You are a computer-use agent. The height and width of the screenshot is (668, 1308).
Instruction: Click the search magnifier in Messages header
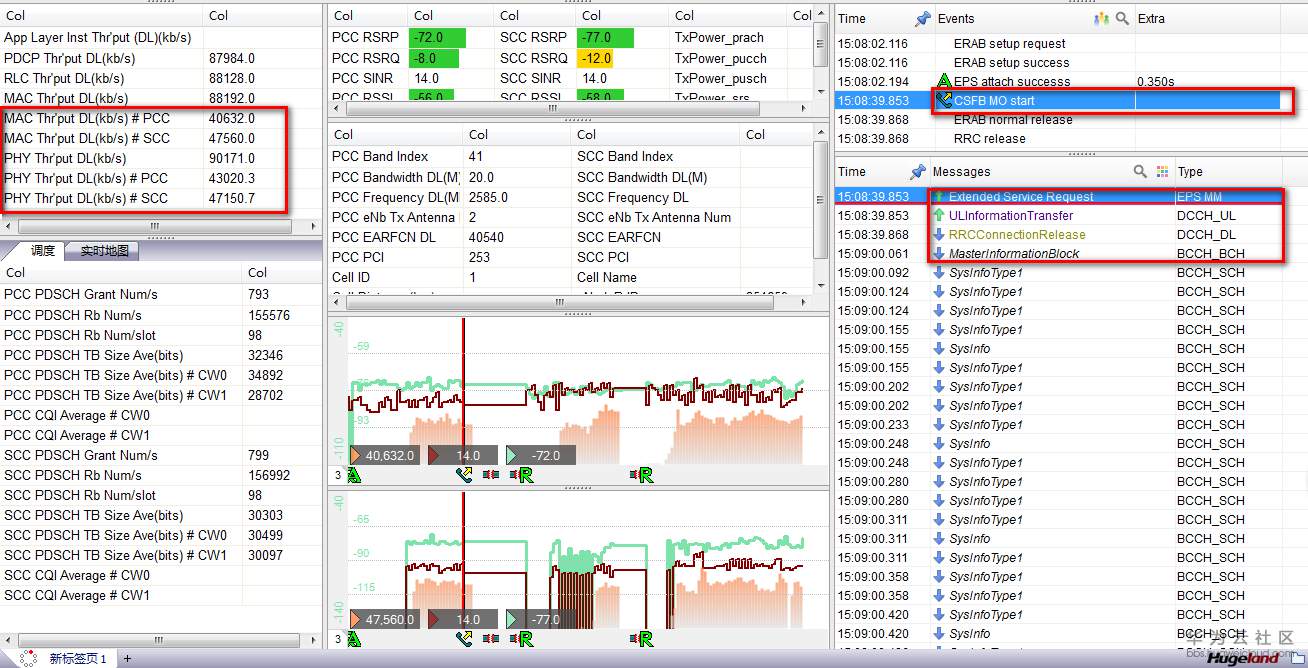[1140, 172]
